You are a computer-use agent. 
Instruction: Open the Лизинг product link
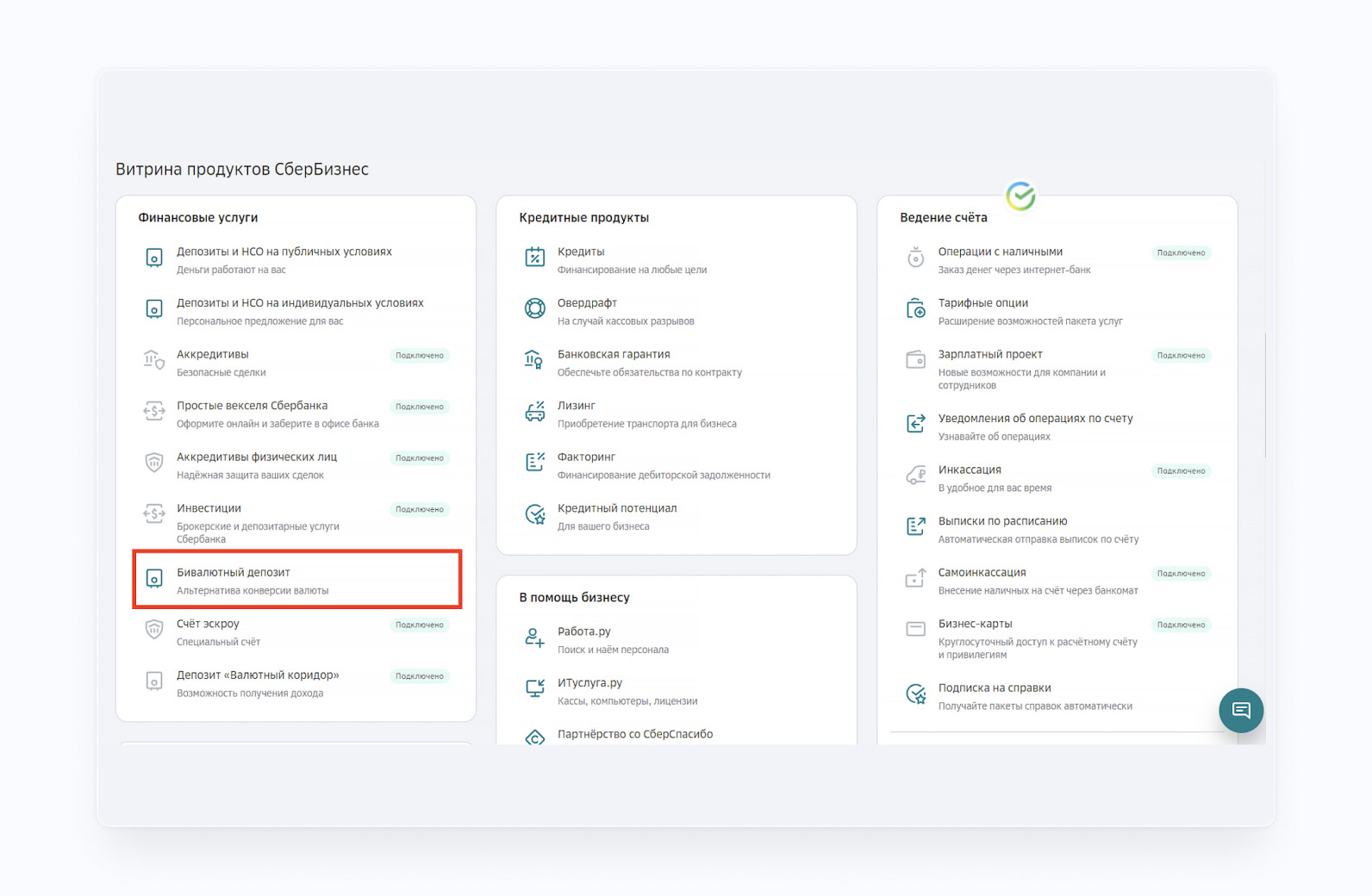click(577, 406)
